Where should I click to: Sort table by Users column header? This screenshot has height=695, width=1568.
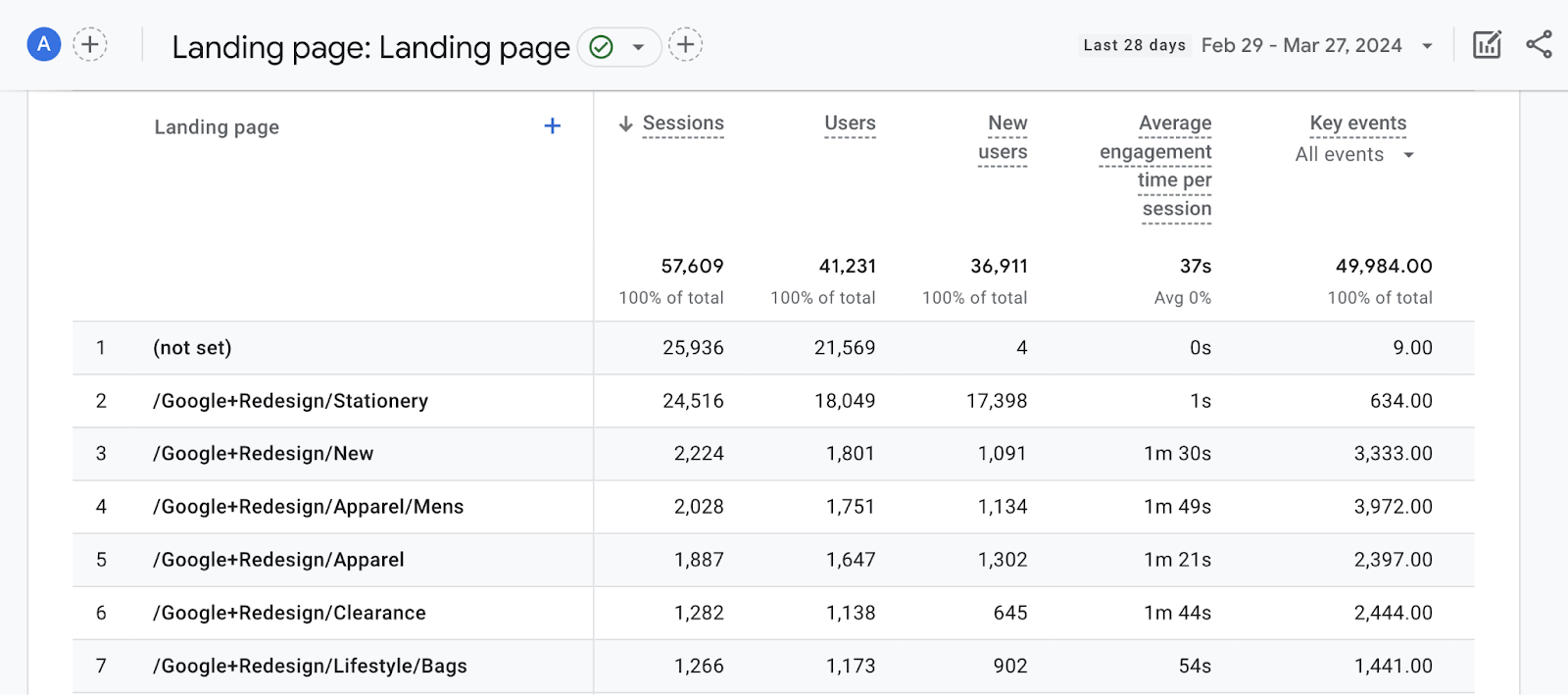(850, 124)
